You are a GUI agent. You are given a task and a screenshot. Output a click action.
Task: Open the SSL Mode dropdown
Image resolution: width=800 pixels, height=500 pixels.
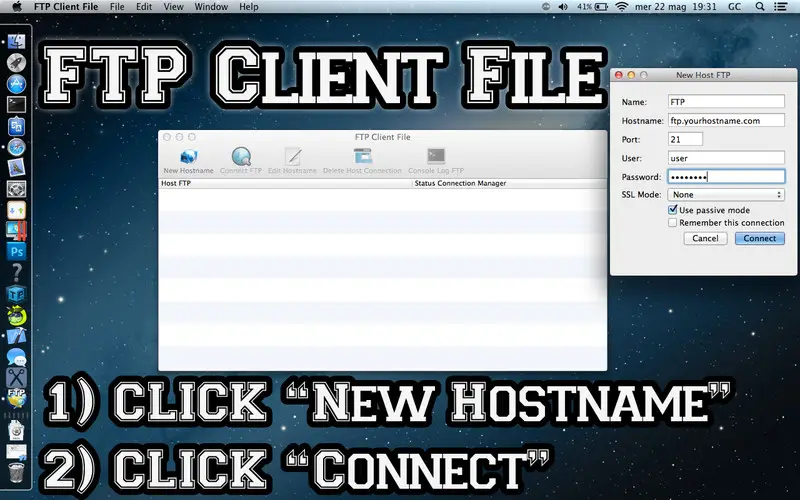tap(726, 194)
